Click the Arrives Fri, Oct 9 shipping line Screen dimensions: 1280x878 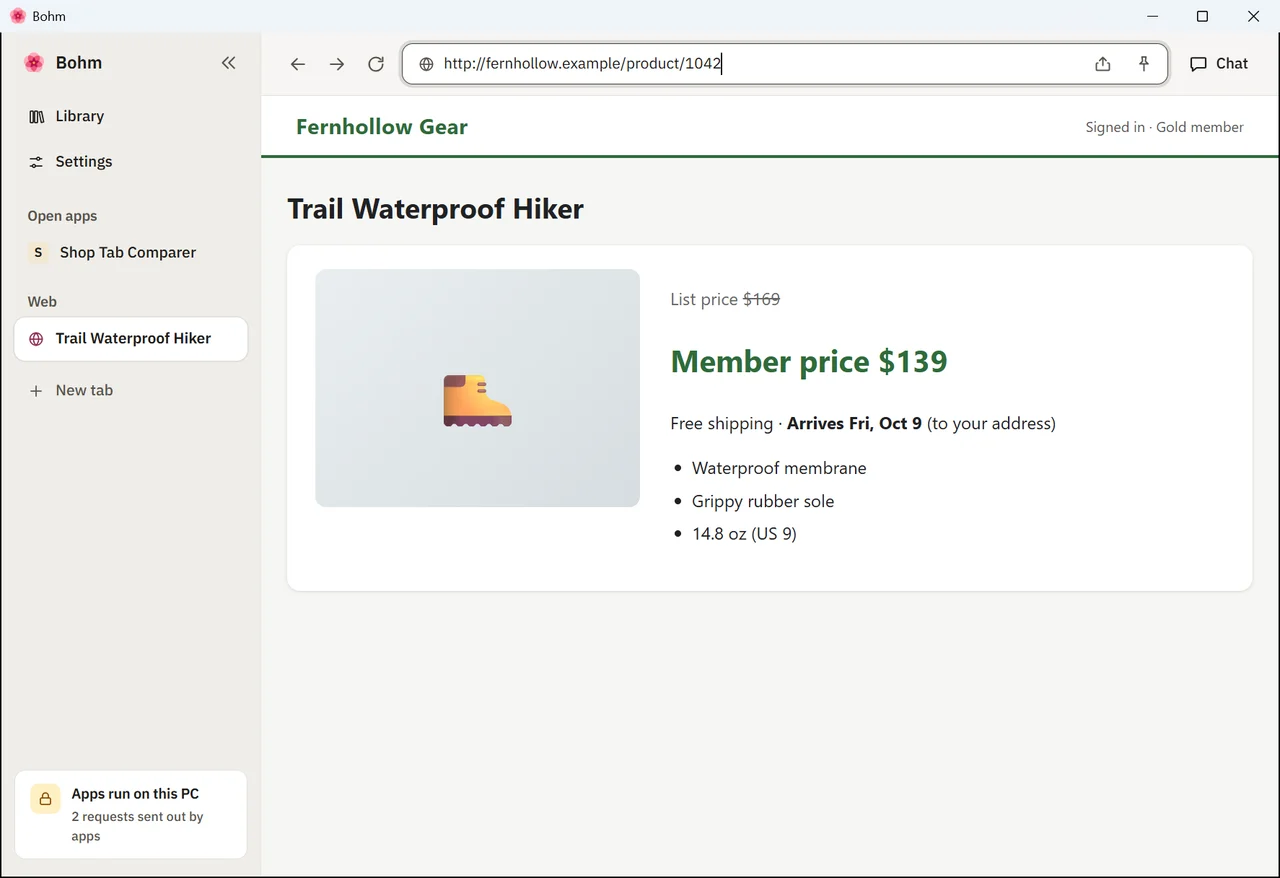point(863,423)
